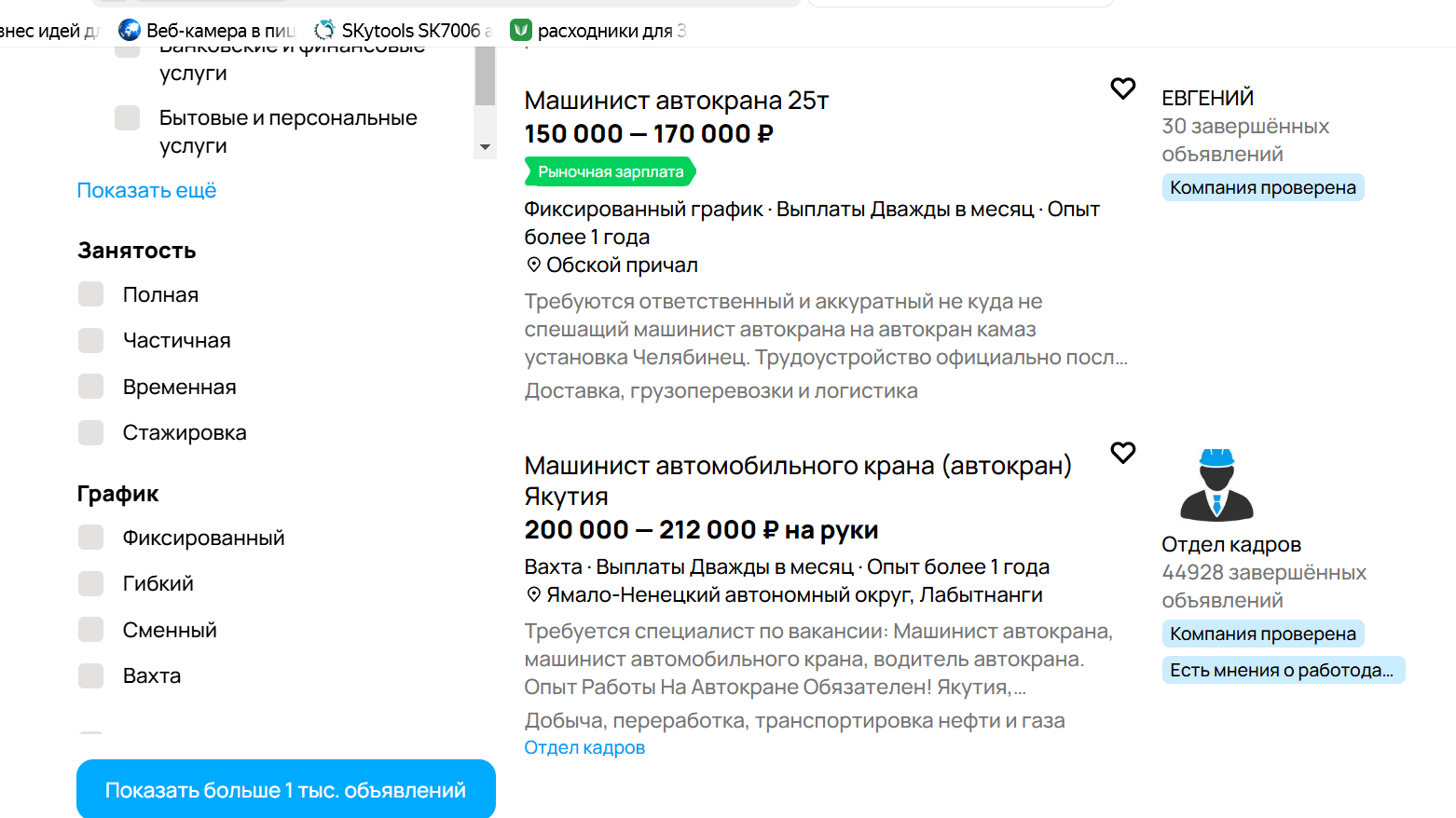Enable the Полная employment checkbox
This screenshot has height=818, width=1456.
[x=91, y=294]
